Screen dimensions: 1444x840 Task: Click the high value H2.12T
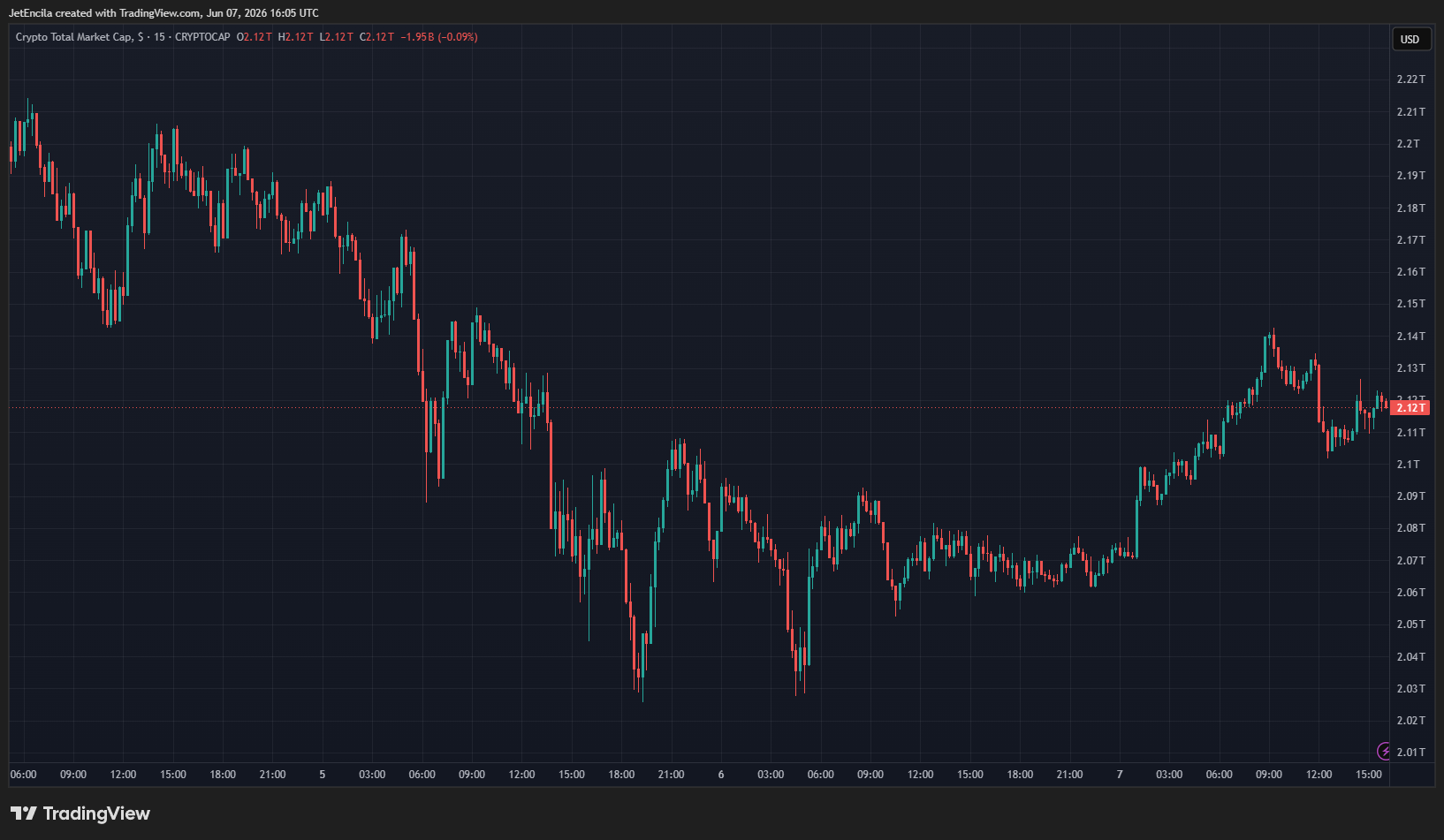click(295, 37)
